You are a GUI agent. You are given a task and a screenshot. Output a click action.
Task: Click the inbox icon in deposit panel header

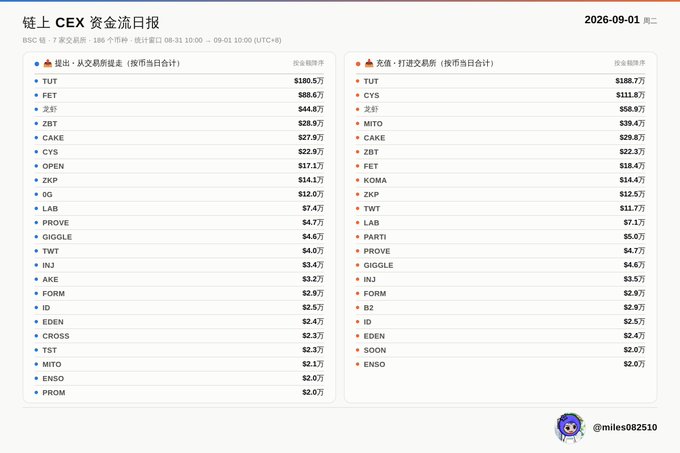[x=369, y=63]
